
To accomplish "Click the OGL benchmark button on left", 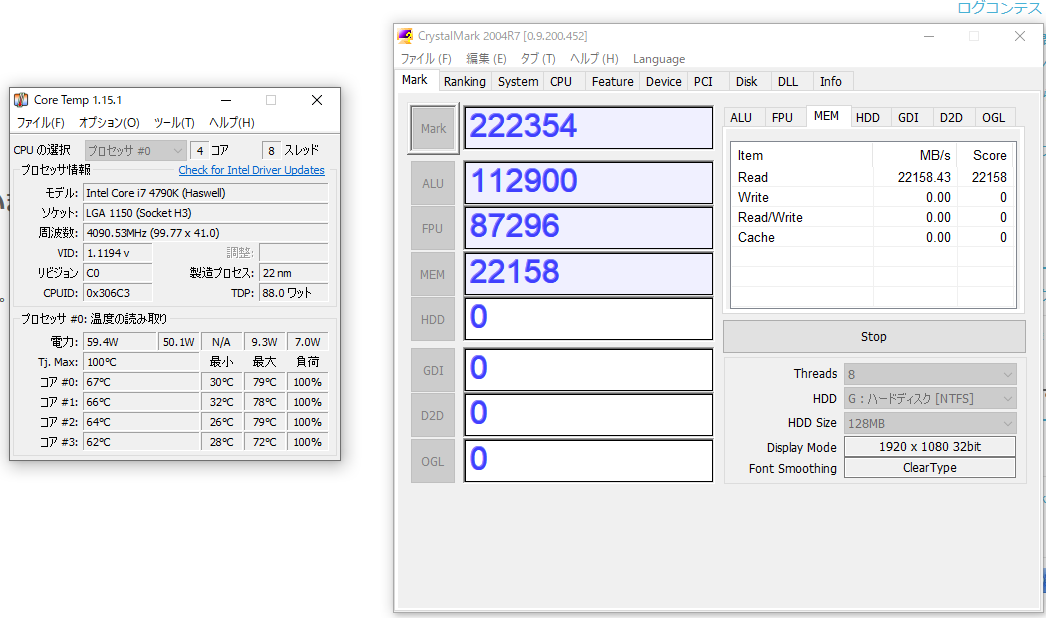I will point(433,461).
